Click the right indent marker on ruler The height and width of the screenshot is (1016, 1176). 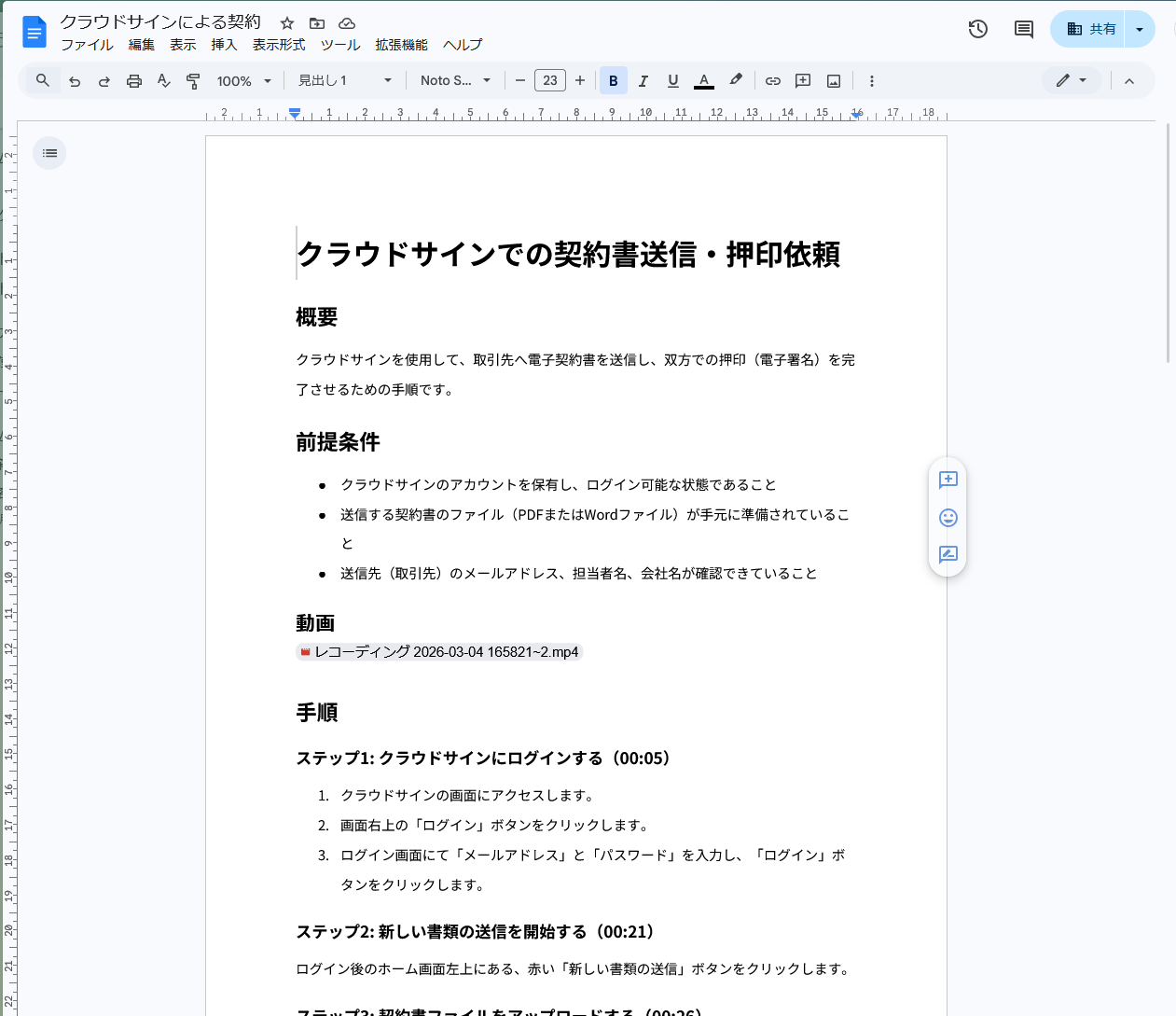(857, 114)
